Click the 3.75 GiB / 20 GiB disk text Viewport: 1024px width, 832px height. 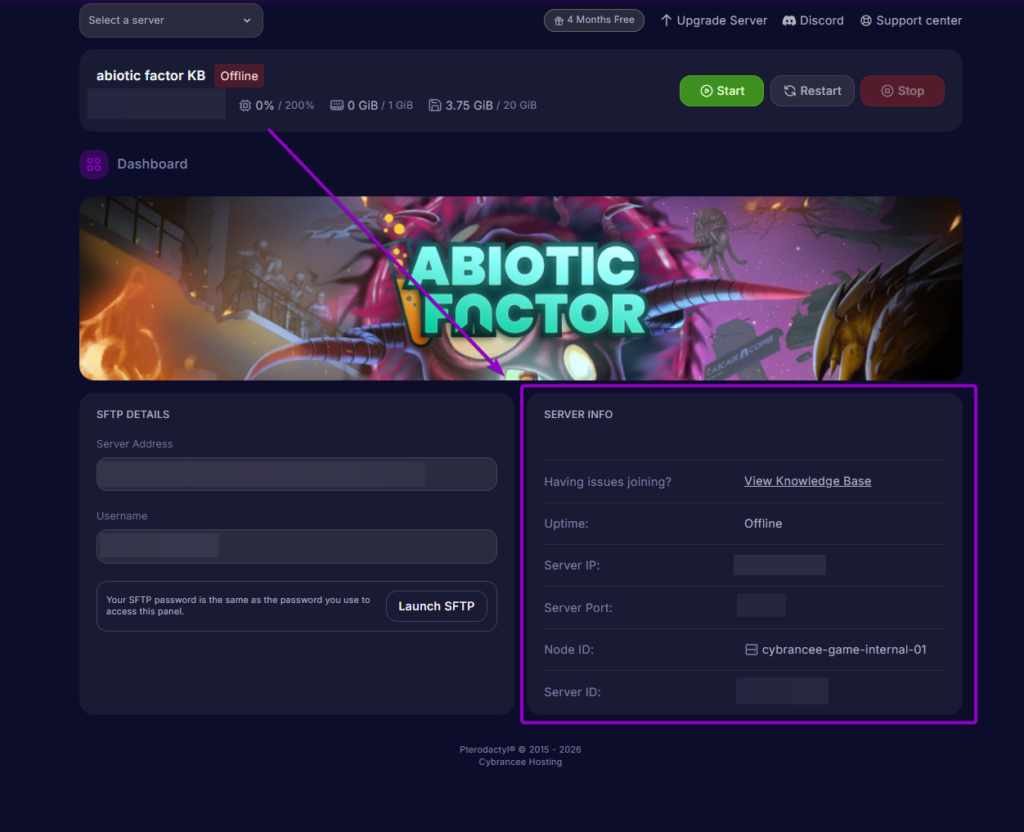coord(491,105)
